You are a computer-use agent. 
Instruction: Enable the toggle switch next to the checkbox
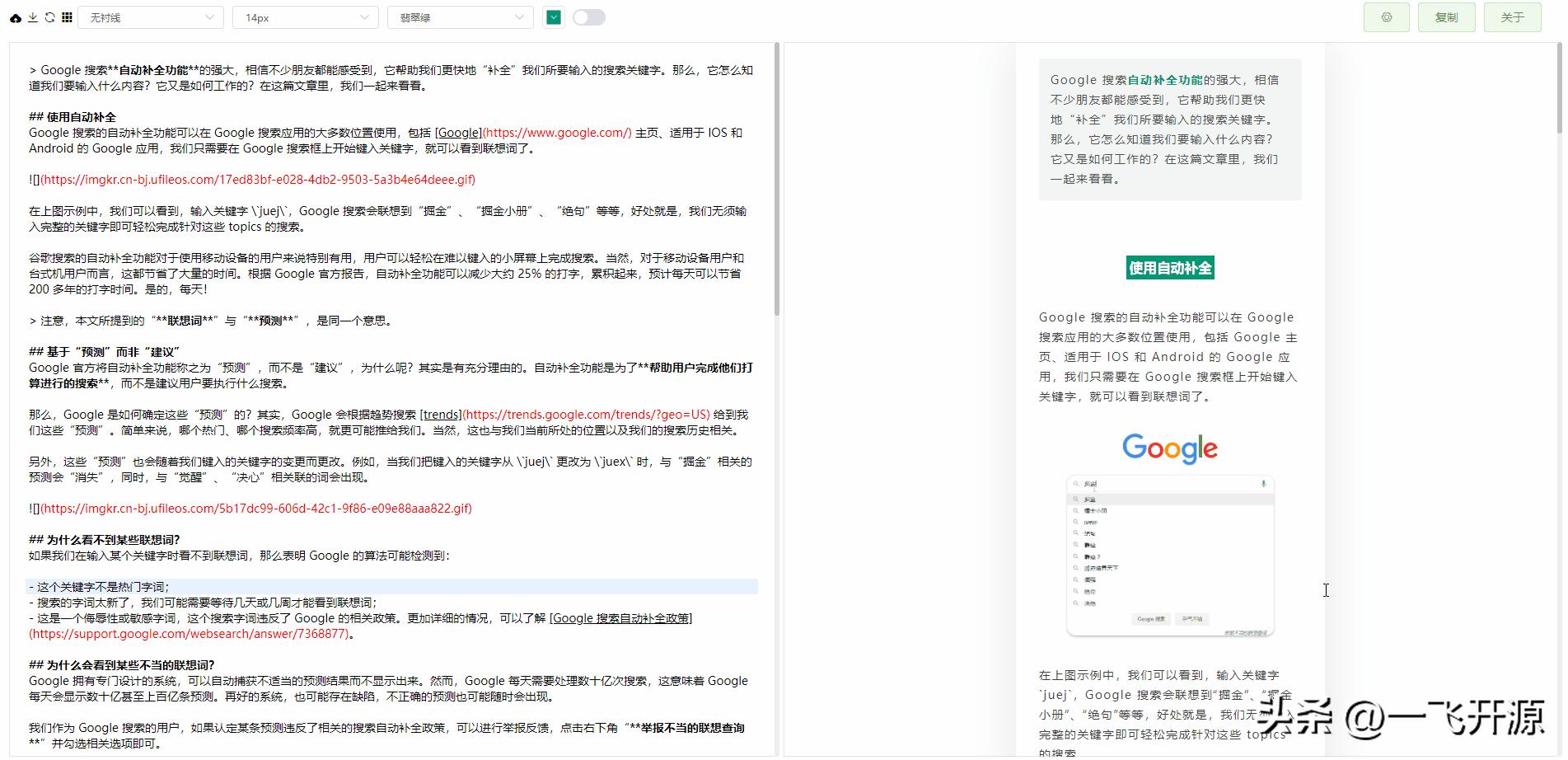(589, 16)
